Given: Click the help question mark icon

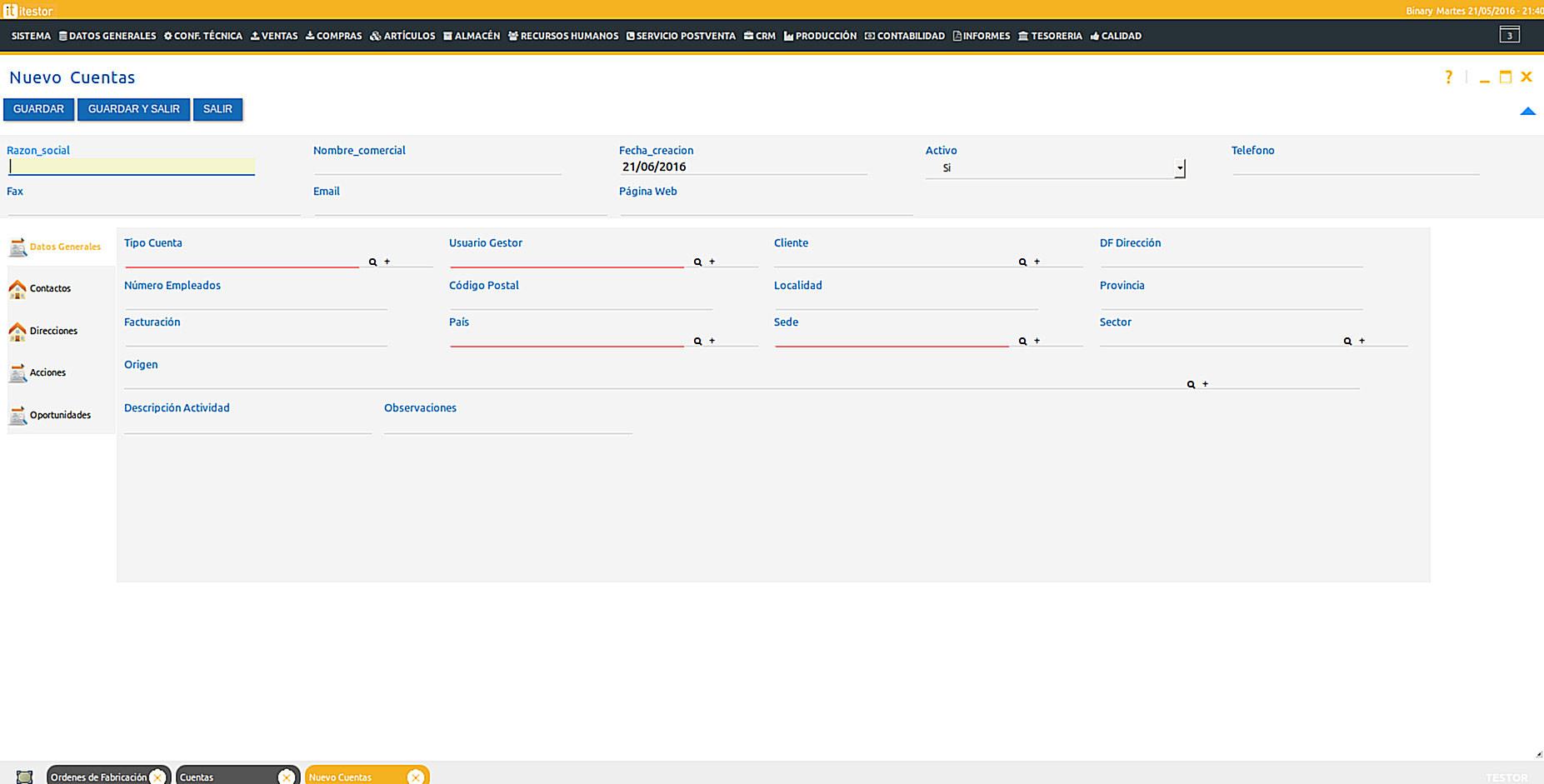Looking at the screenshot, I should pos(1448,77).
